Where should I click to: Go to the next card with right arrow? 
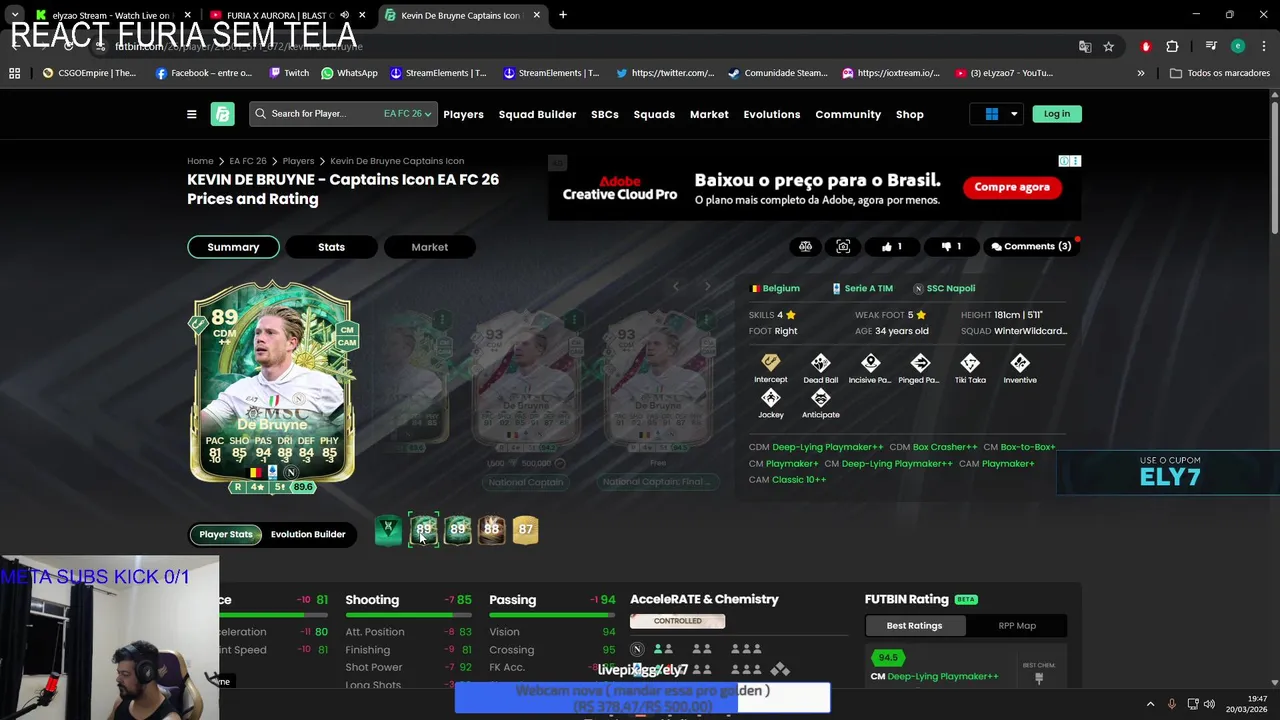tap(707, 287)
